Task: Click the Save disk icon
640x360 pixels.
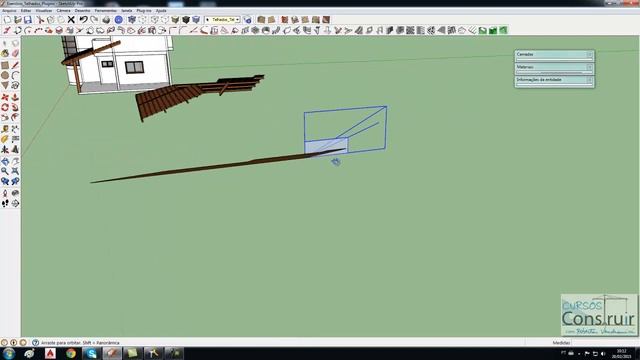Action: tap(28, 20)
